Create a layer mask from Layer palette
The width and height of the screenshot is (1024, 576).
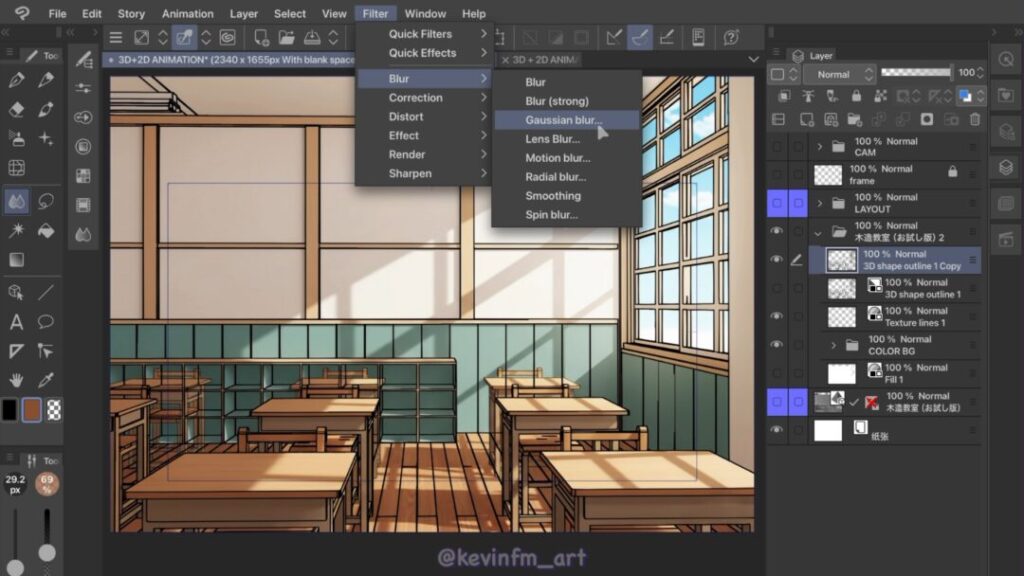click(x=927, y=120)
